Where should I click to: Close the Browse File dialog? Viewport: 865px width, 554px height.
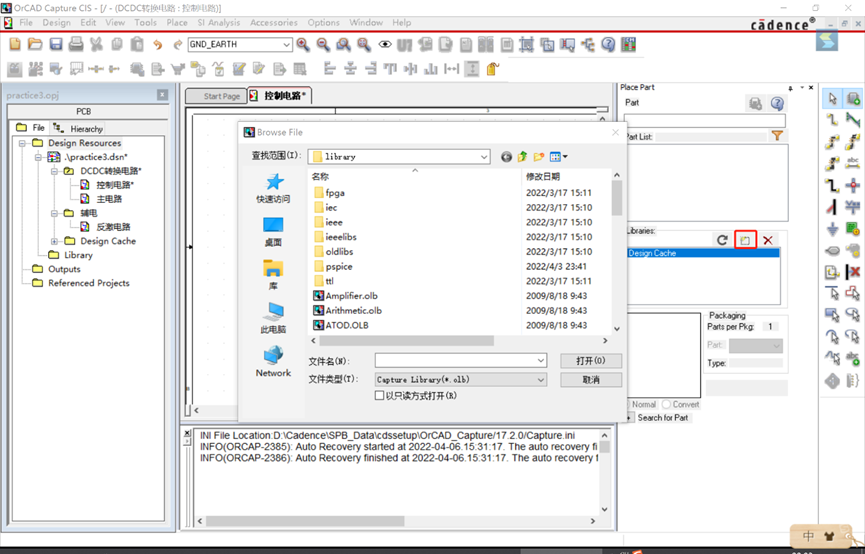[616, 132]
